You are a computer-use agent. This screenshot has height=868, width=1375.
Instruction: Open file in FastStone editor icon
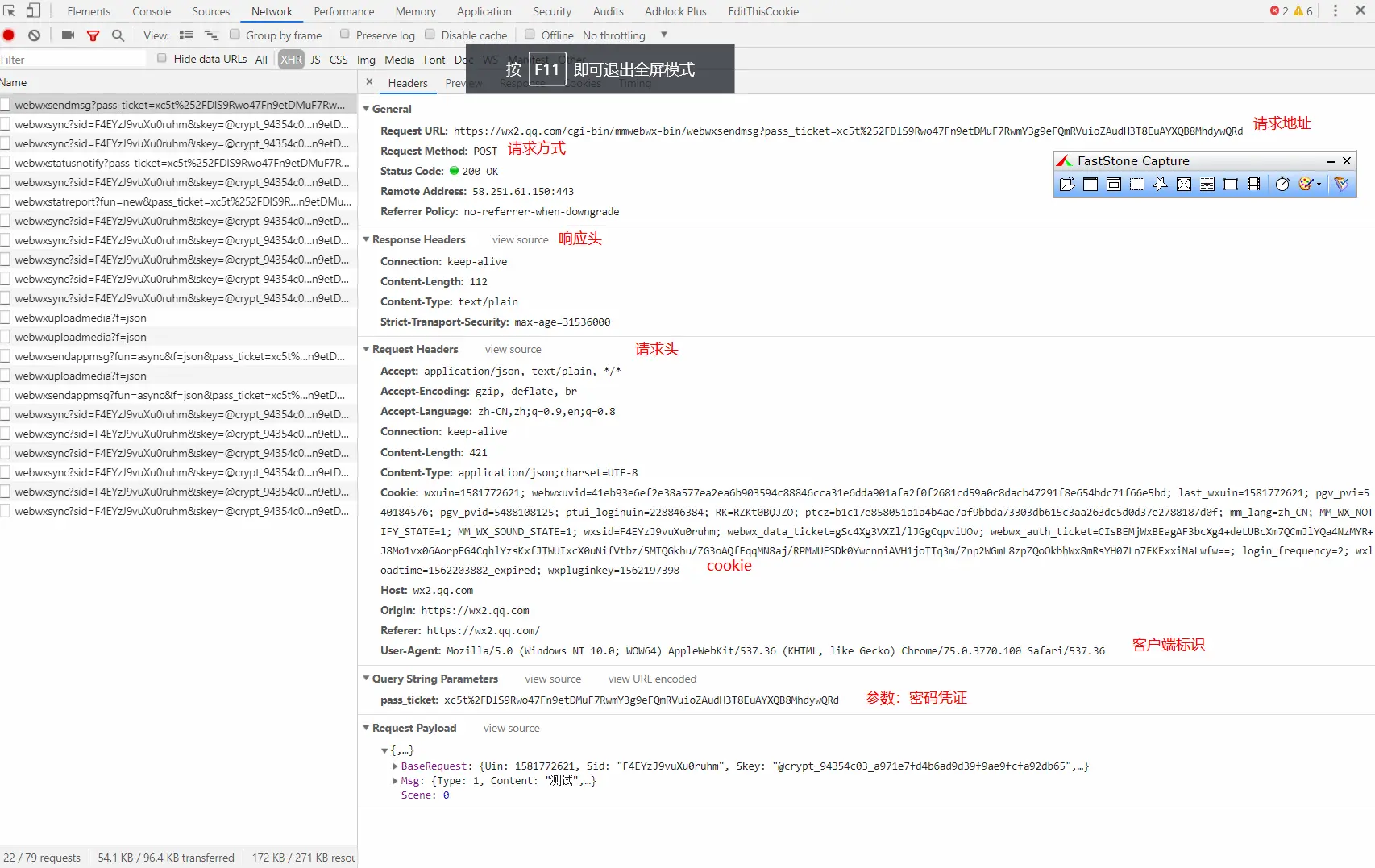(x=1067, y=185)
